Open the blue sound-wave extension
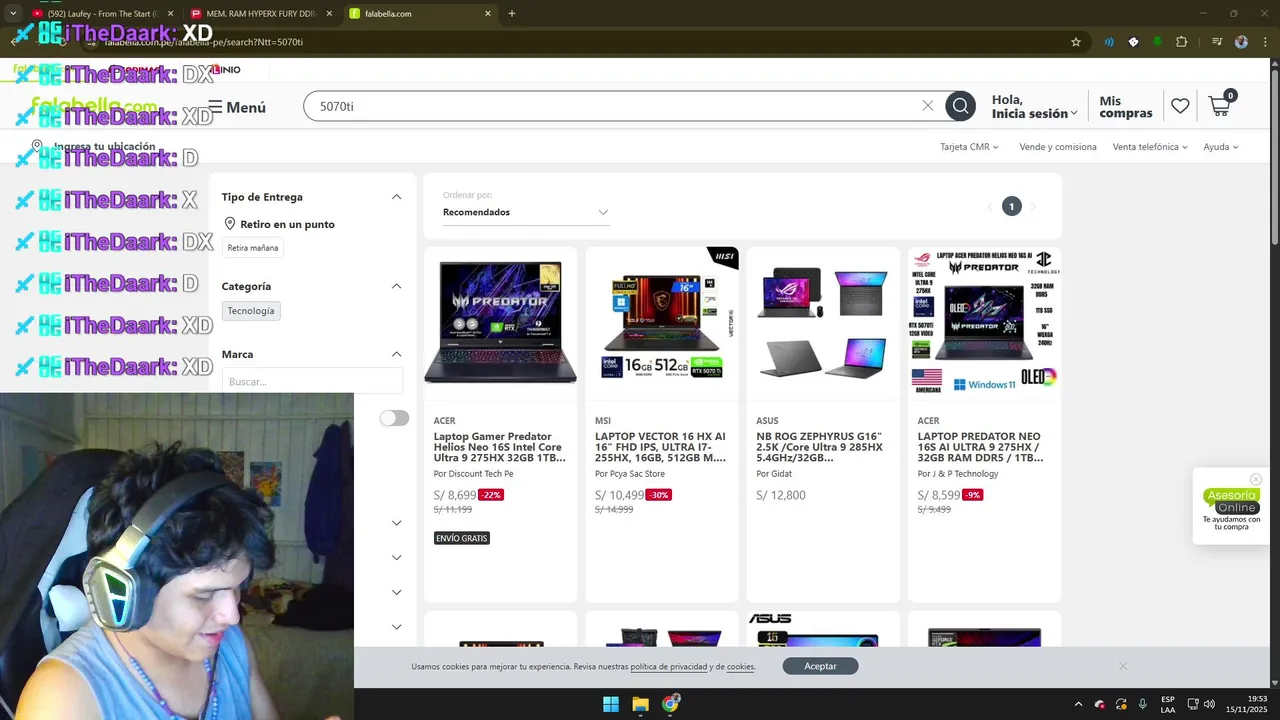This screenshot has width=1280, height=720. pyautogui.click(x=1109, y=42)
